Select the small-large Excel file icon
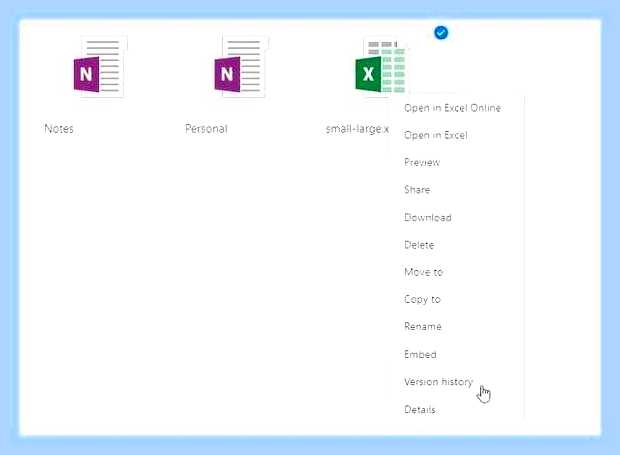 tap(381, 67)
